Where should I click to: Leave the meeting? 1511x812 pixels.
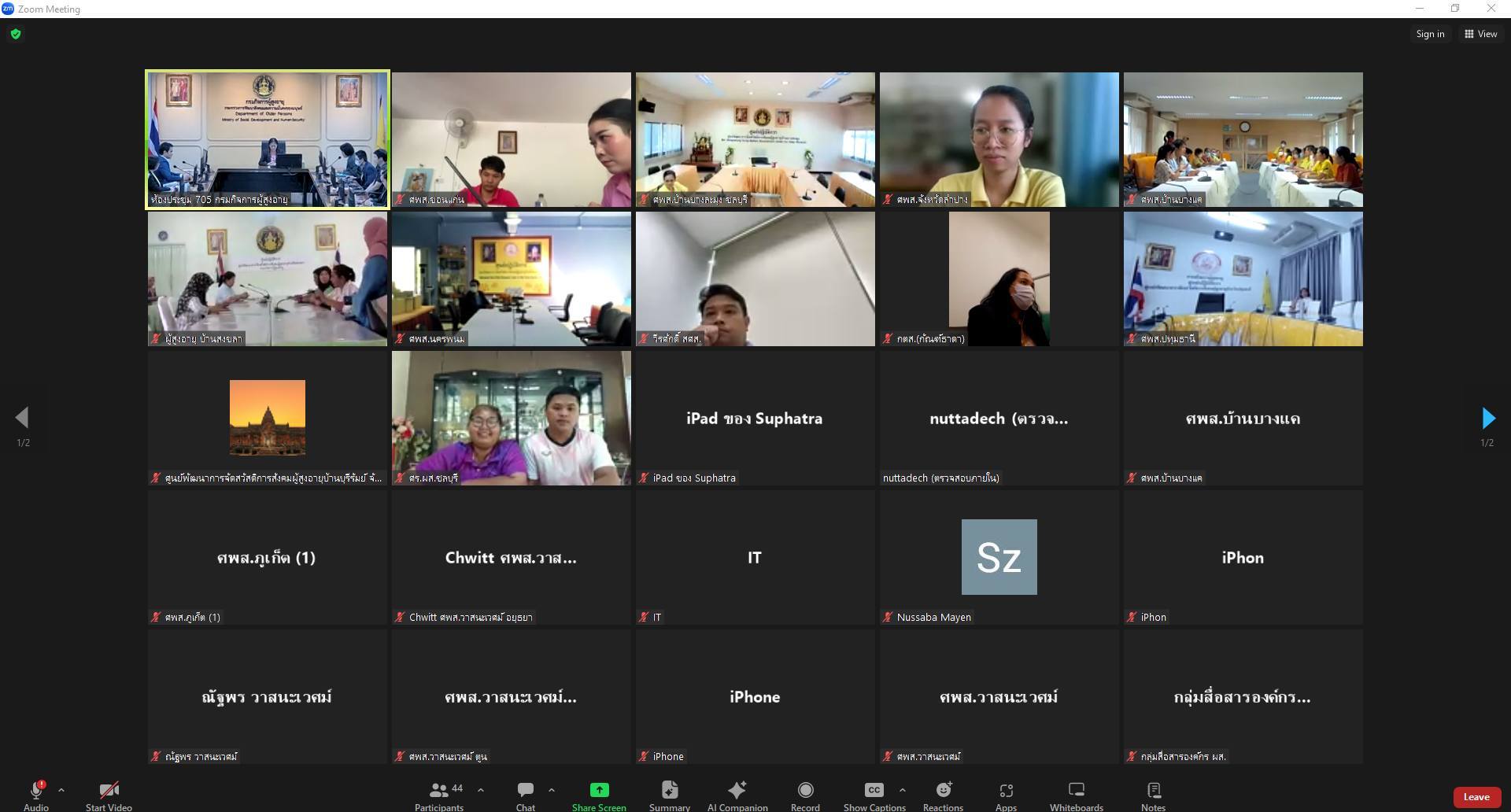click(1476, 797)
